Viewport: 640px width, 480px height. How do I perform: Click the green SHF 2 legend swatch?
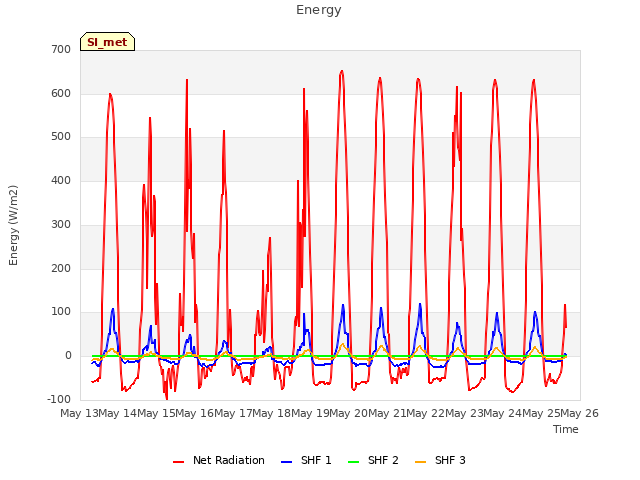353,462
